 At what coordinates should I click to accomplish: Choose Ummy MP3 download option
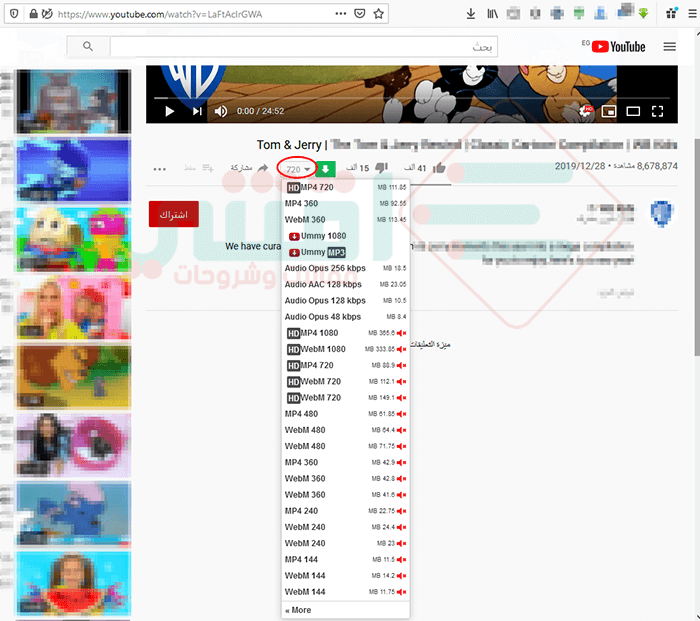pos(346,252)
